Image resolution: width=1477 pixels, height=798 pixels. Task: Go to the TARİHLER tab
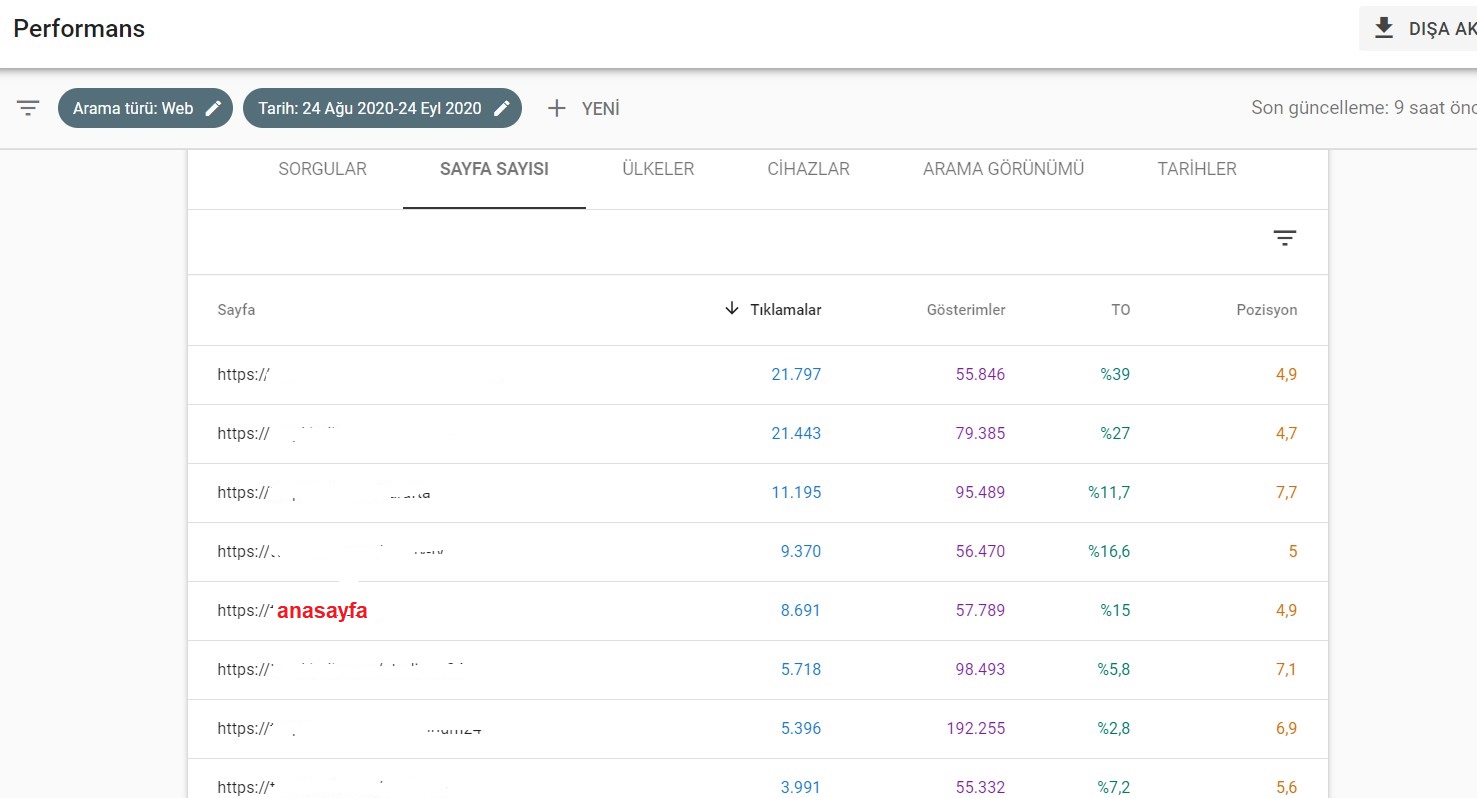pos(1197,169)
